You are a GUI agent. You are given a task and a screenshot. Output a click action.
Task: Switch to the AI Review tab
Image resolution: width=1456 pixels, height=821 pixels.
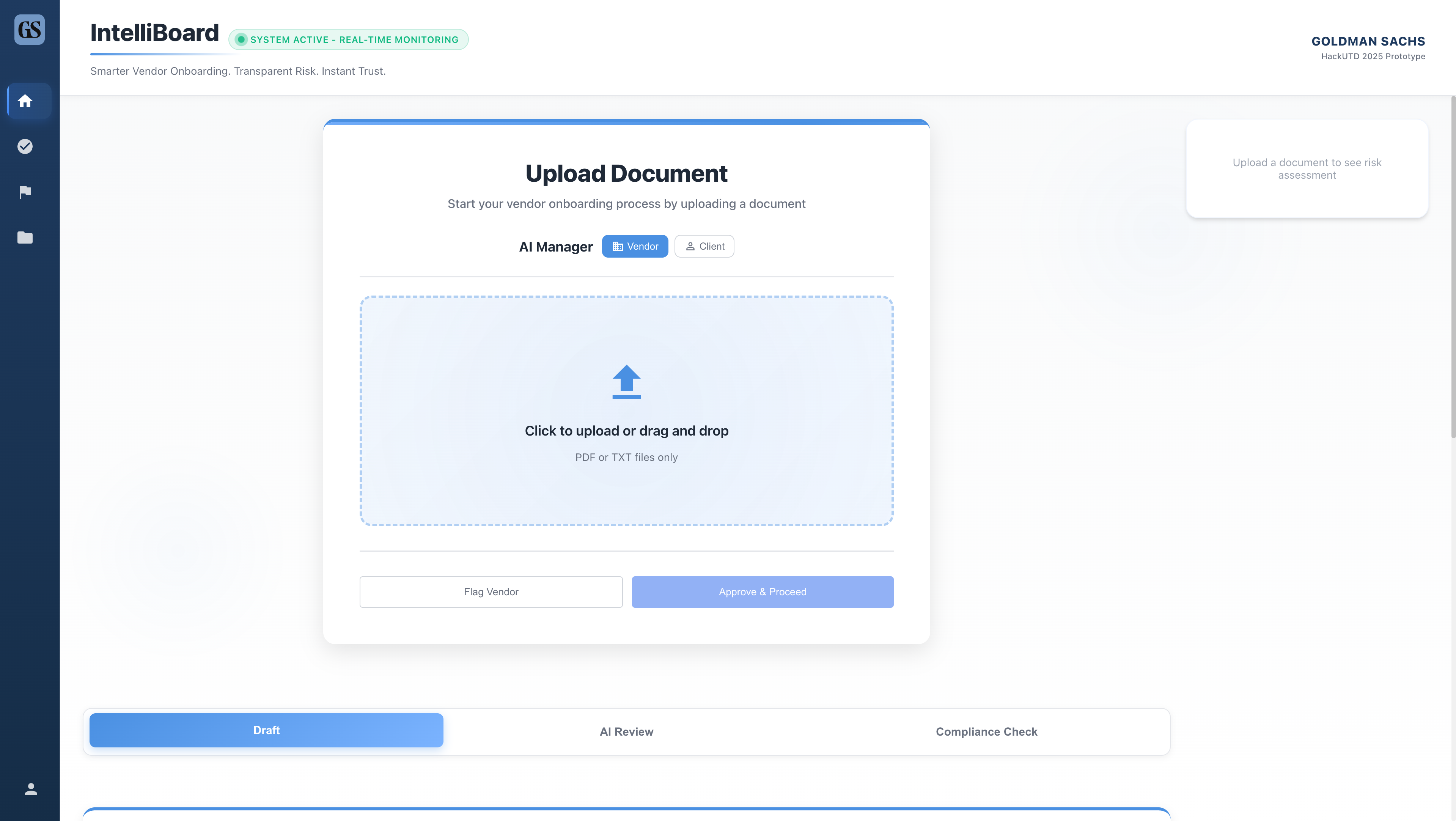[626, 732]
